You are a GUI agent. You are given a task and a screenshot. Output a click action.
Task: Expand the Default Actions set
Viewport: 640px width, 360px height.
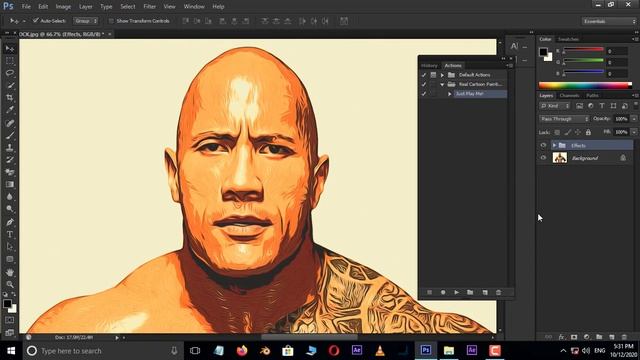click(442, 75)
